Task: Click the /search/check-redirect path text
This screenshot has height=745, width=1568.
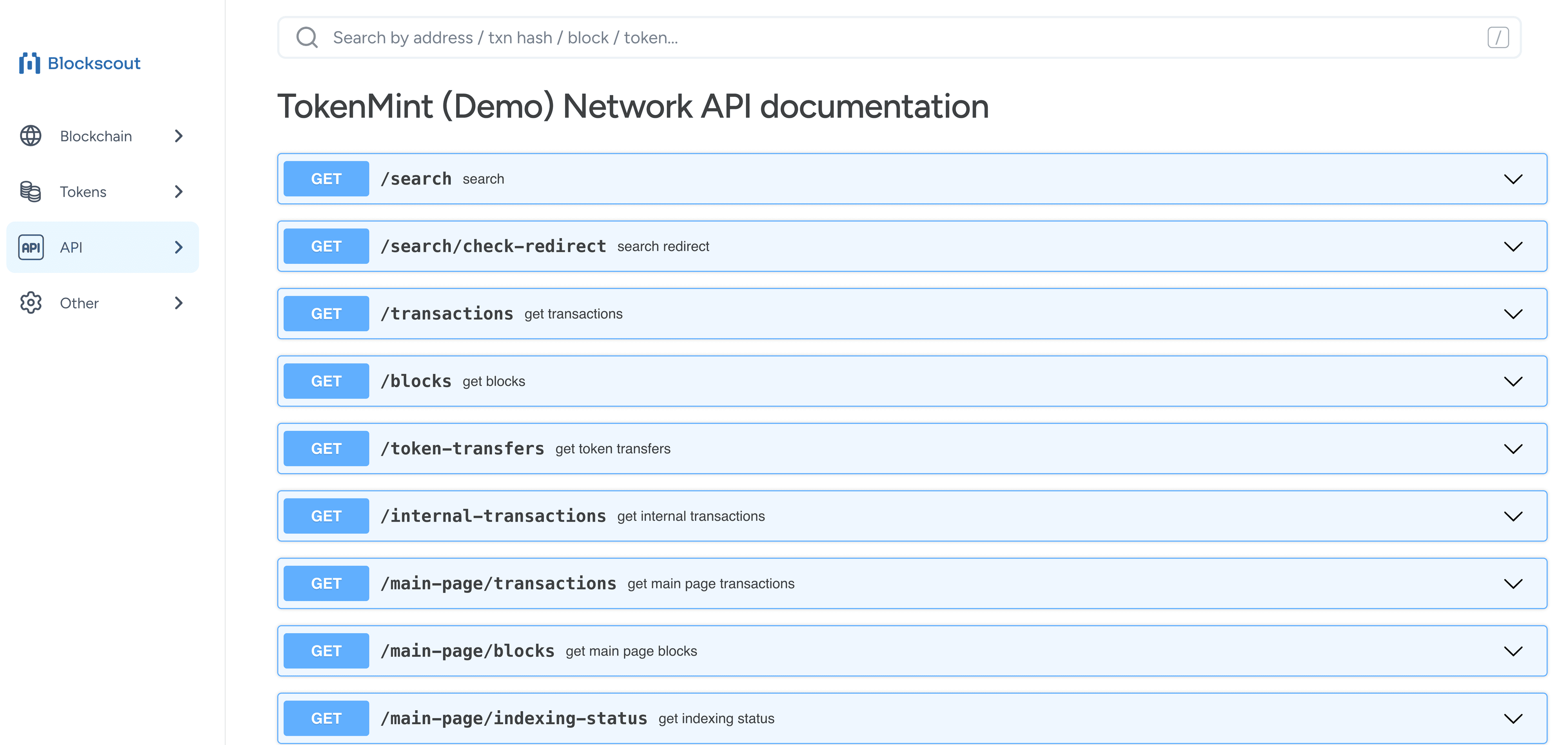Action: coord(493,247)
